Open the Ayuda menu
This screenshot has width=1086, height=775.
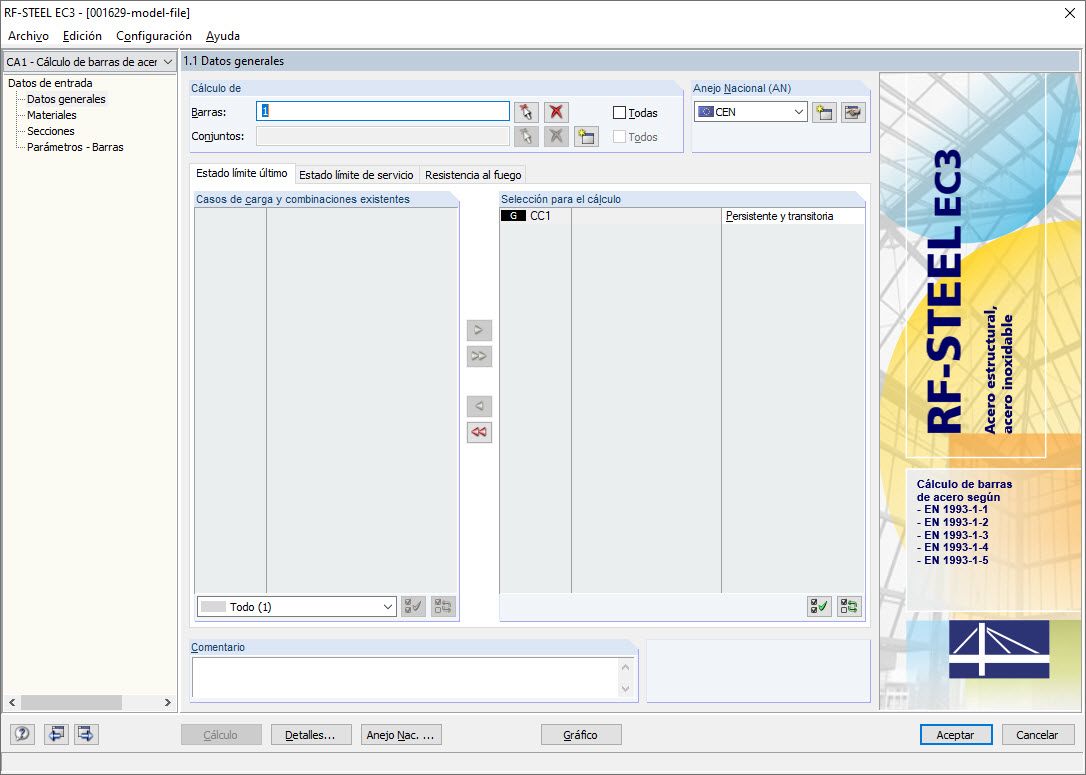223,36
